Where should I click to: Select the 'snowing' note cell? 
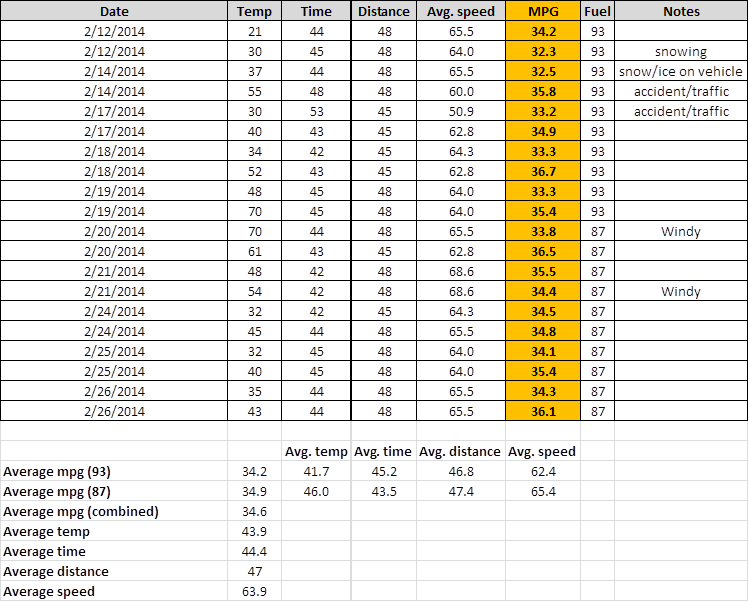click(x=680, y=51)
